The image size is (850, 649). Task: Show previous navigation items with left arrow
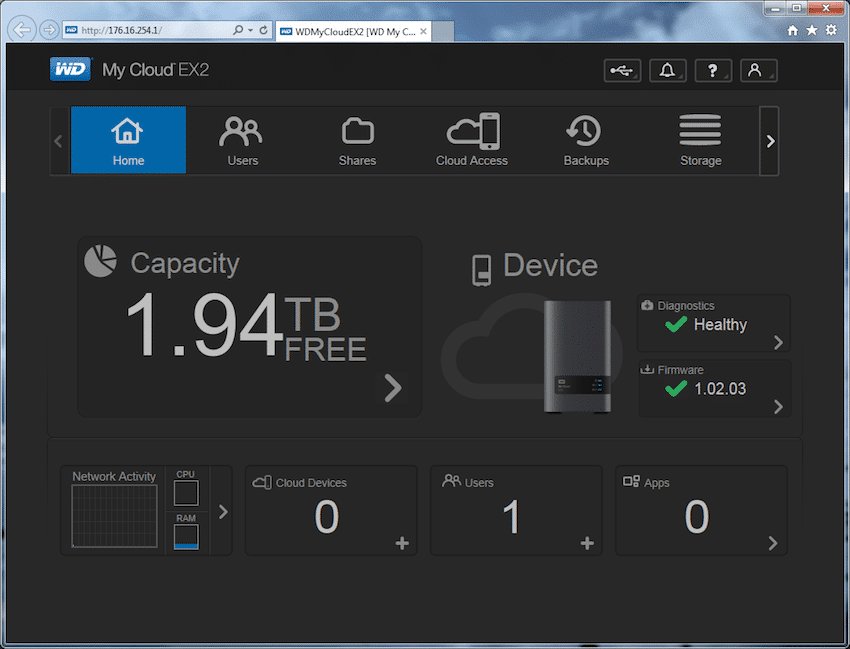click(59, 141)
